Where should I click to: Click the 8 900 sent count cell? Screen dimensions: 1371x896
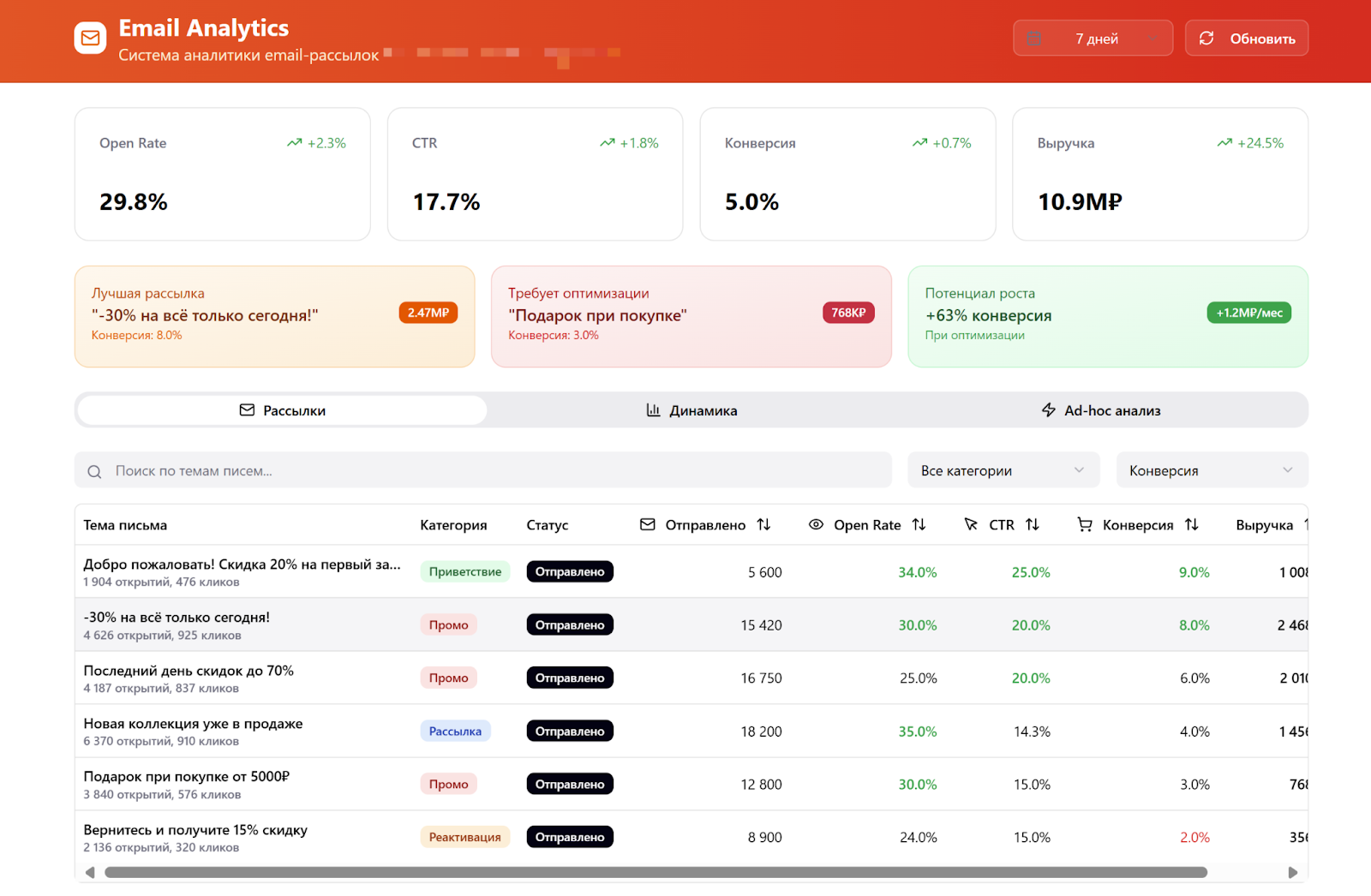[x=764, y=838]
